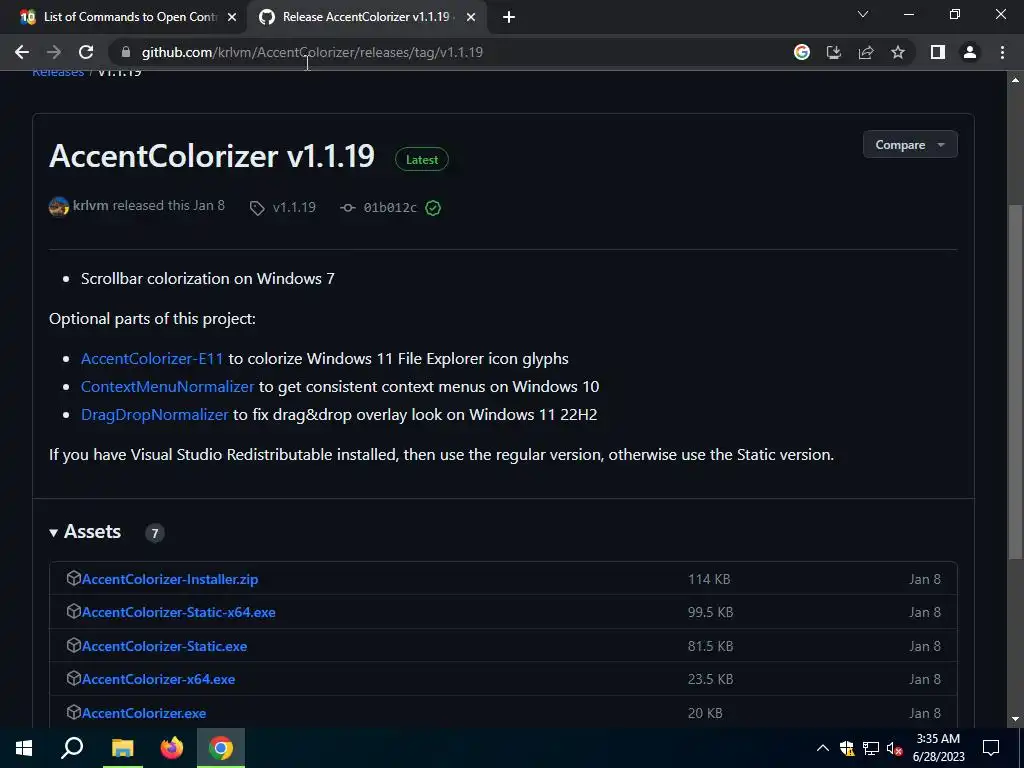
Task: Click the tag icon beside v1.1.19
Action: pos(257,208)
